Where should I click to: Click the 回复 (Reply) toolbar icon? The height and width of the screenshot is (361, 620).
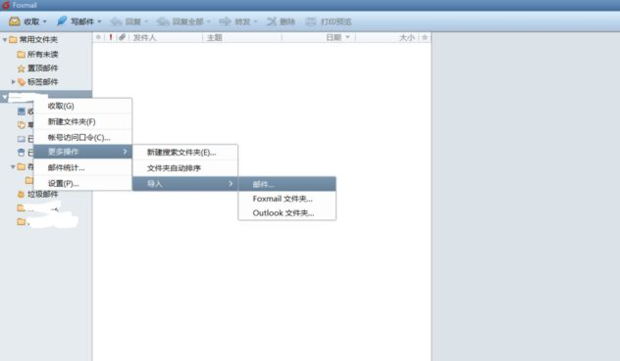[116, 21]
